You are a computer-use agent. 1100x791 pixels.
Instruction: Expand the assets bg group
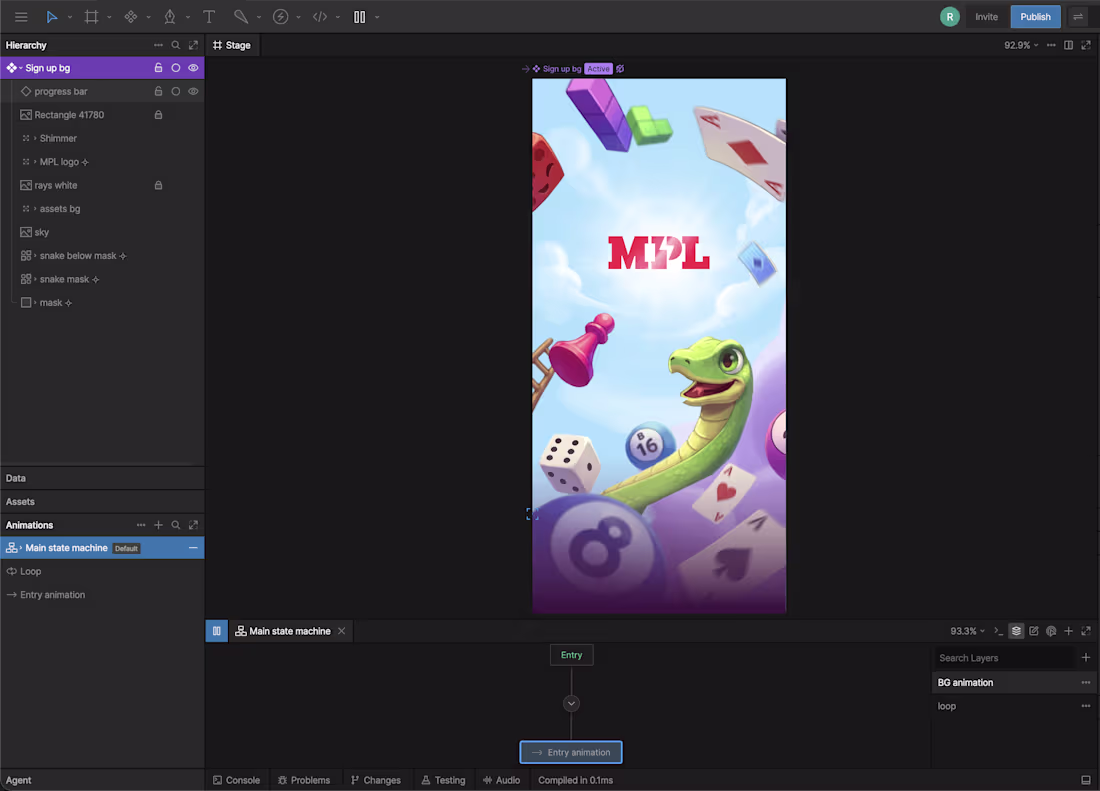point(35,209)
